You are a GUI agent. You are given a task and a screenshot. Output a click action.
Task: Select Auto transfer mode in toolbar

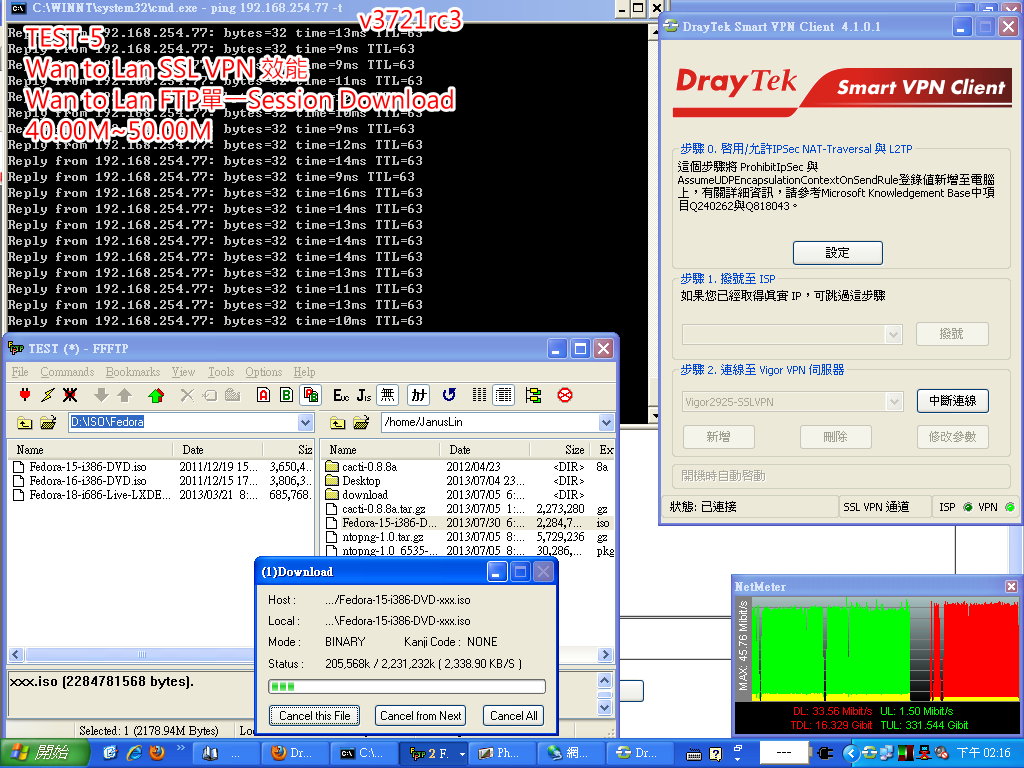click(x=310, y=395)
